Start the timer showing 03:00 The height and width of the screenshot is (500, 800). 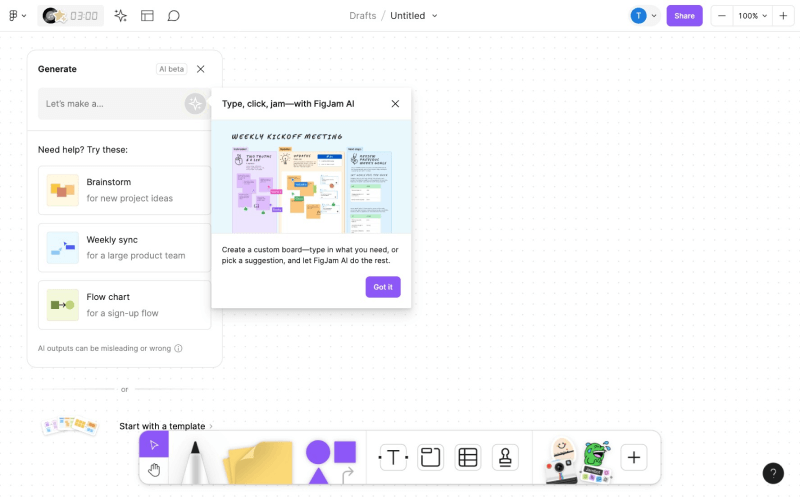[84, 16]
